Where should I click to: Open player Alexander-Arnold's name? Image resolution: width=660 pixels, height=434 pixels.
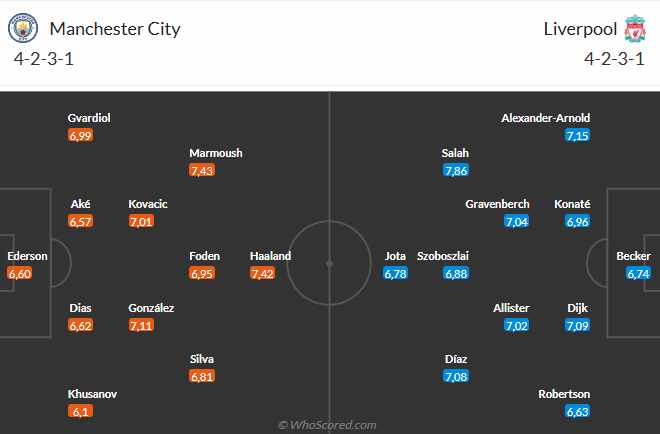tap(546, 118)
